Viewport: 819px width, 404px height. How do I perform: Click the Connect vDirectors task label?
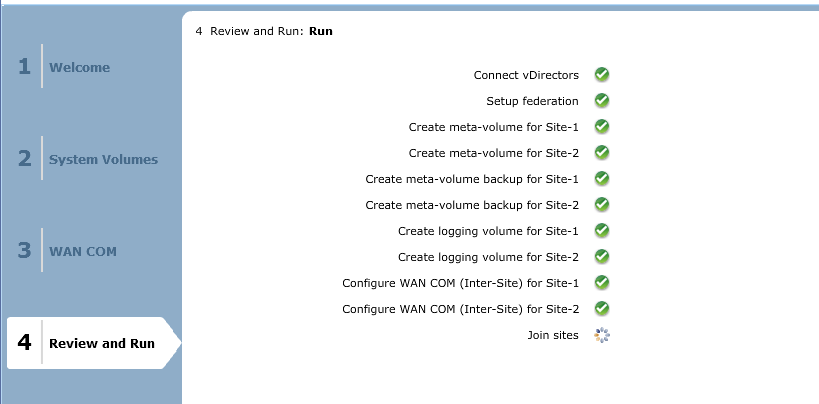point(526,75)
